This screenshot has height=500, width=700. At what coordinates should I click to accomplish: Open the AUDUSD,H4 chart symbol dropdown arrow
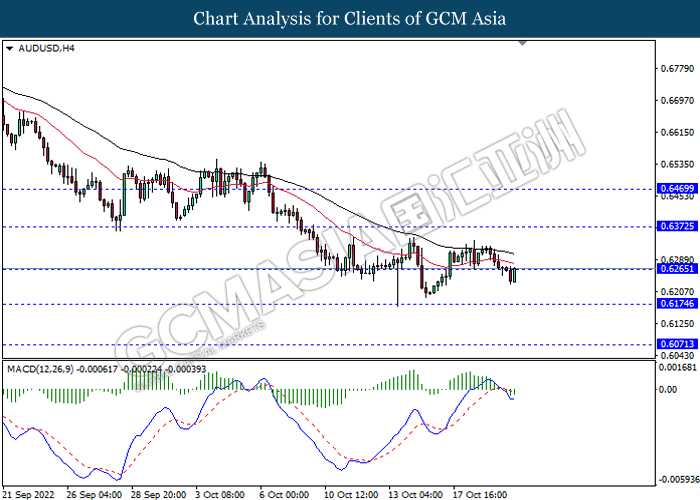9,49
